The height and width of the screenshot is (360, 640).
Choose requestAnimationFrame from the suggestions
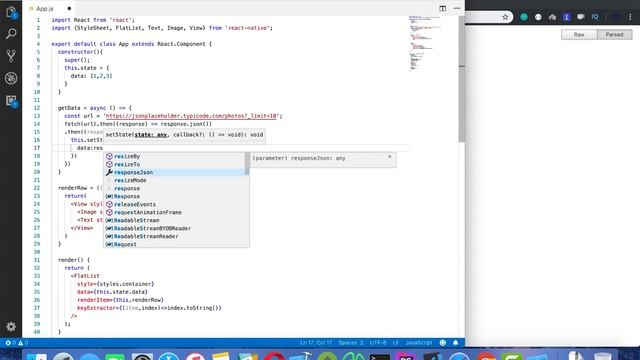(x=174, y=212)
